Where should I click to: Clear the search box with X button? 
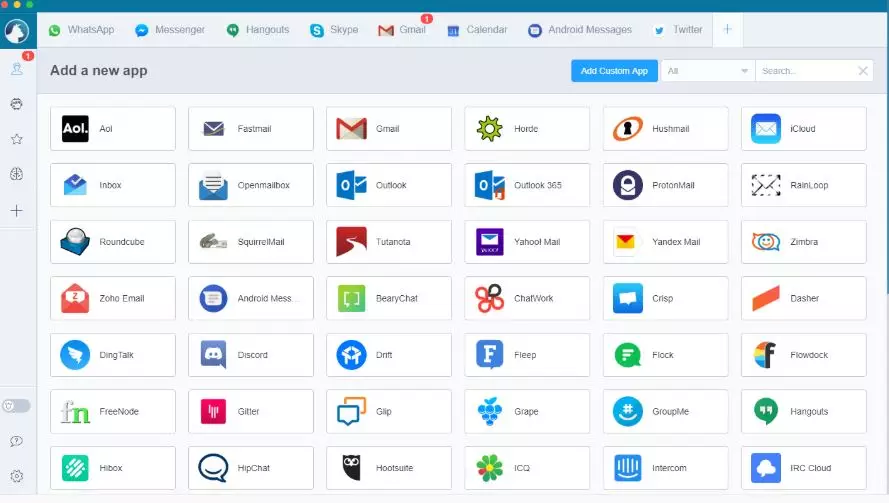(863, 71)
